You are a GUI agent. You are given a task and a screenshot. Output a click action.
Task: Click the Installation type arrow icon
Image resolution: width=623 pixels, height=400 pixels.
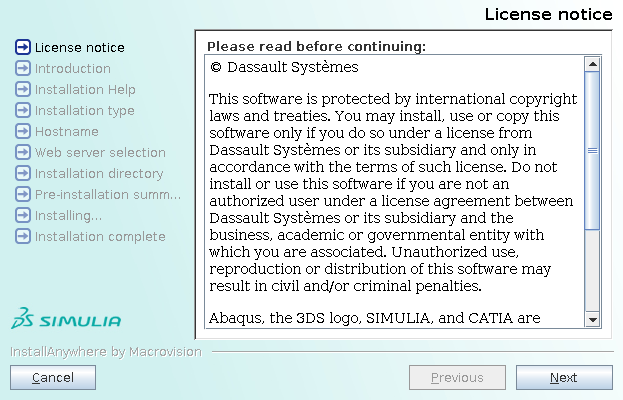pyautogui.click(x=23, y=110)
